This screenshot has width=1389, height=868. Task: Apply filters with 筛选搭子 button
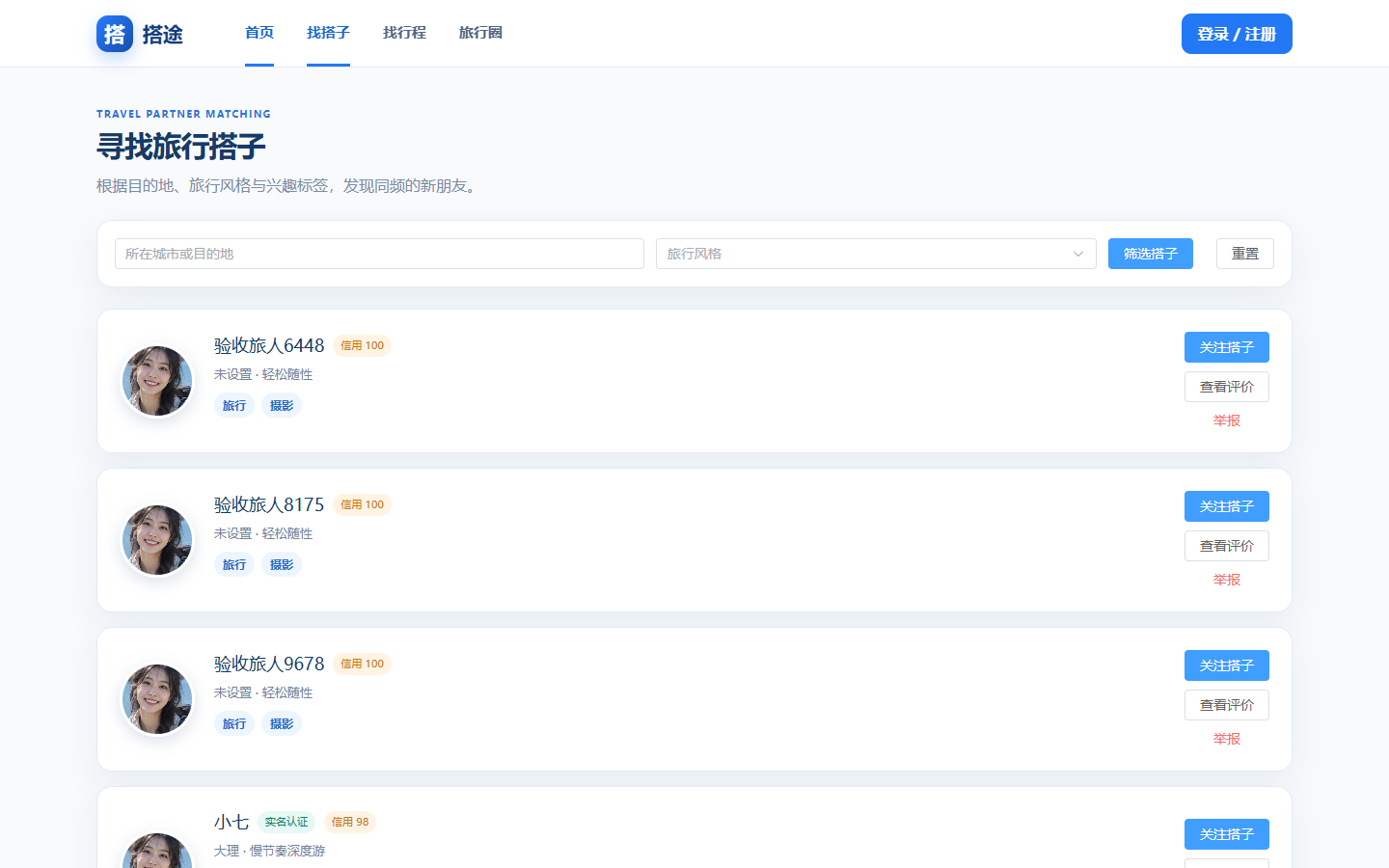pos(1151,254)
